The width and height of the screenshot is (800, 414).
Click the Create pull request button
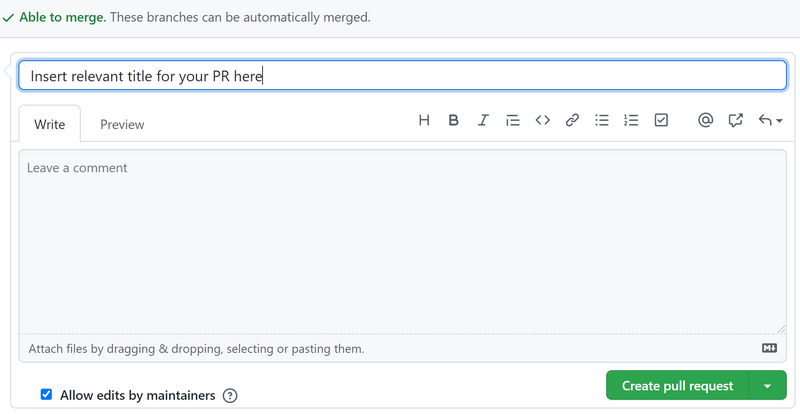tap(677, 386)
